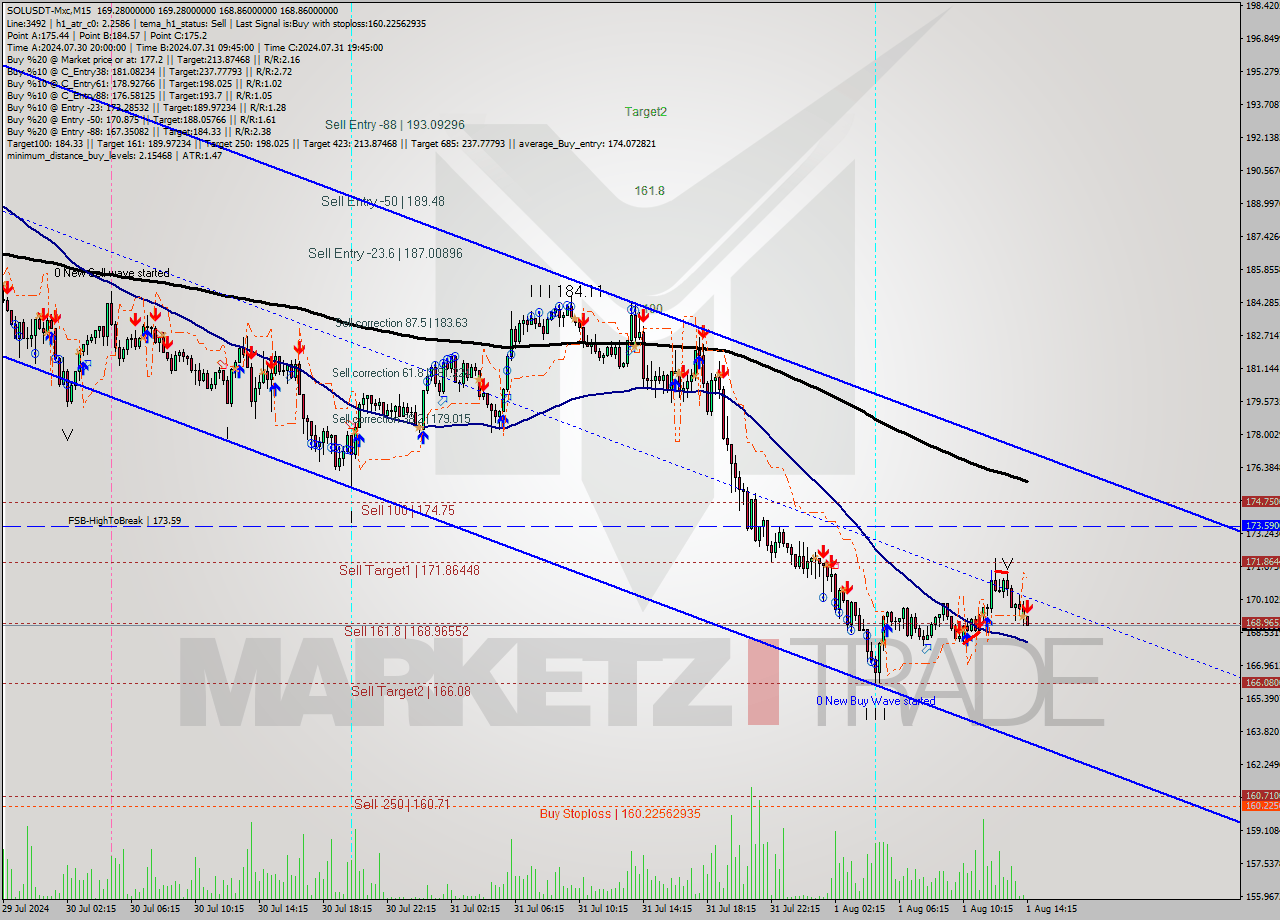
Task: Click the '1 Aug 14:15' time axis label
Action: [1051, 910]
